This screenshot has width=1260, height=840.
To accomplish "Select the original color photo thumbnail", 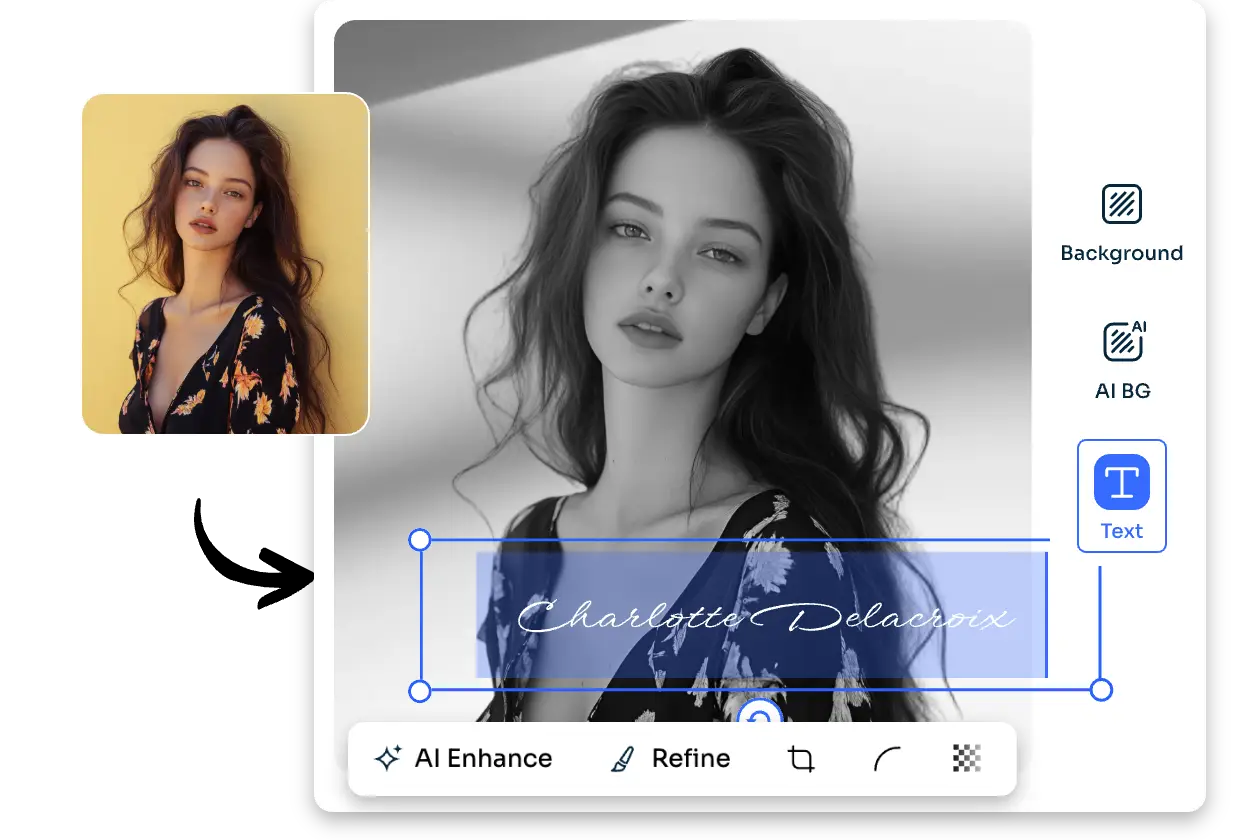I will pyautogui.click(x=225, y=264).
